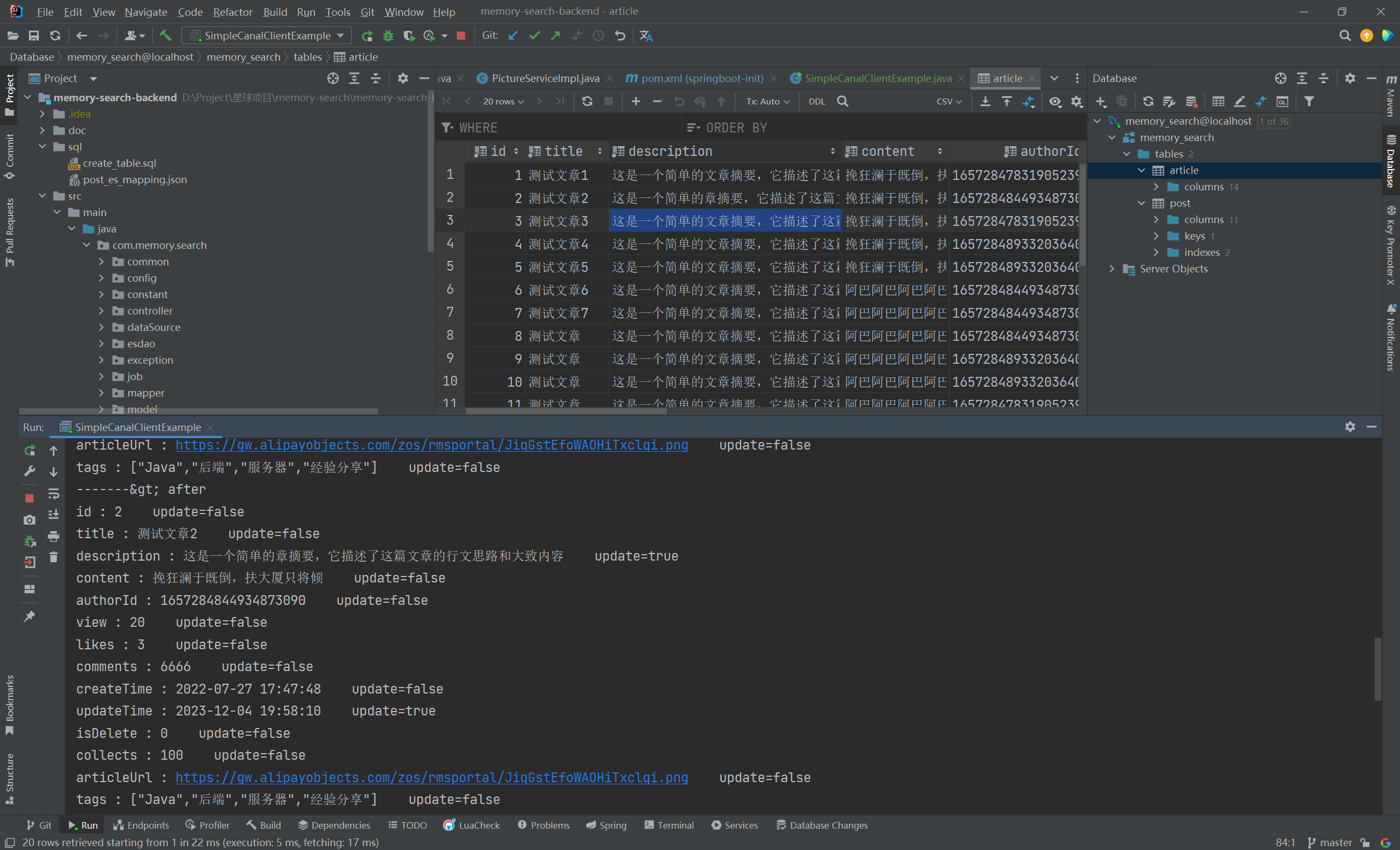Click the Build Project hammer icon
Screen dimensions: 1400x850
[x=165, y=35]
